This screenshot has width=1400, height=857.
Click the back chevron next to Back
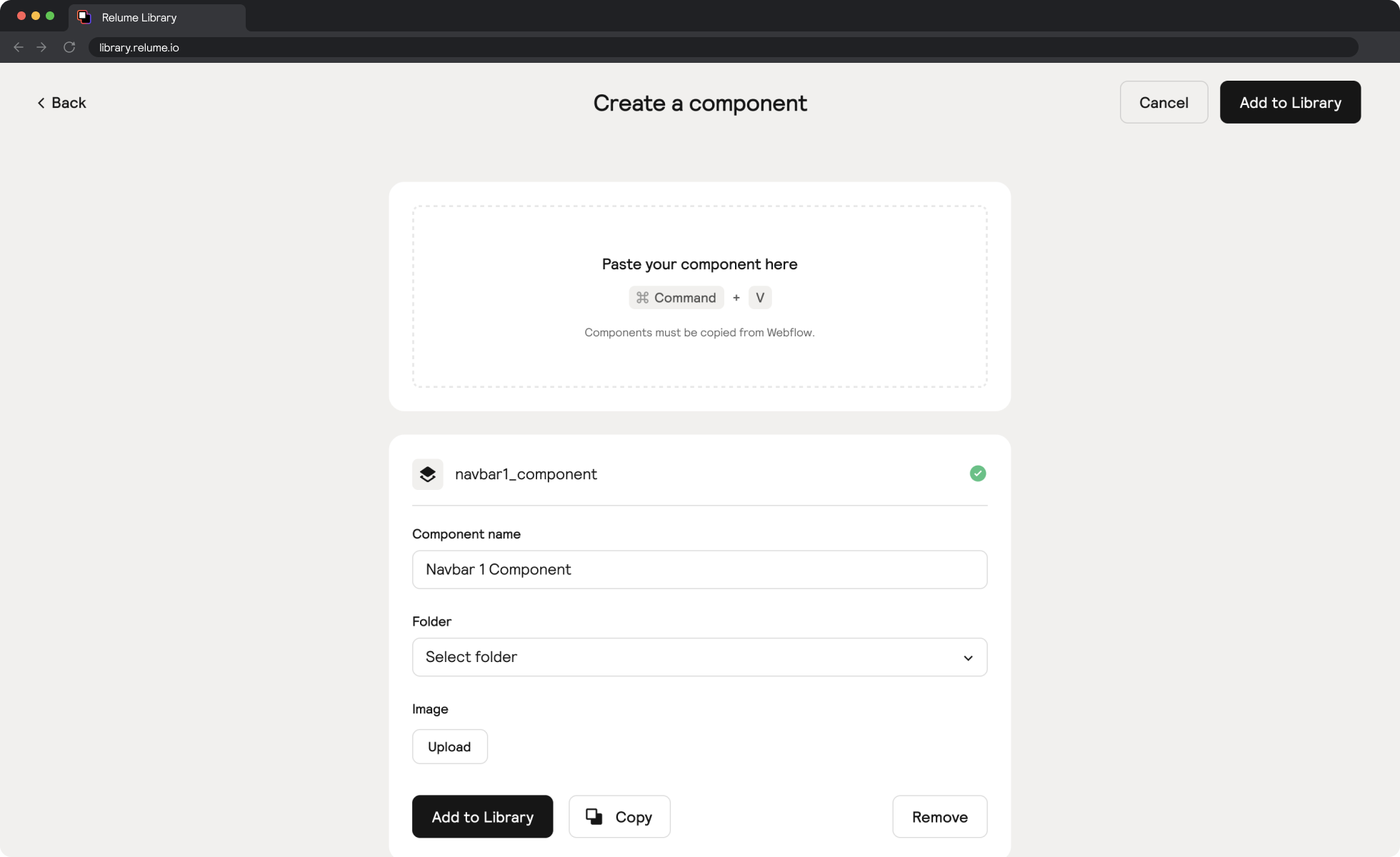click(41, 103)
